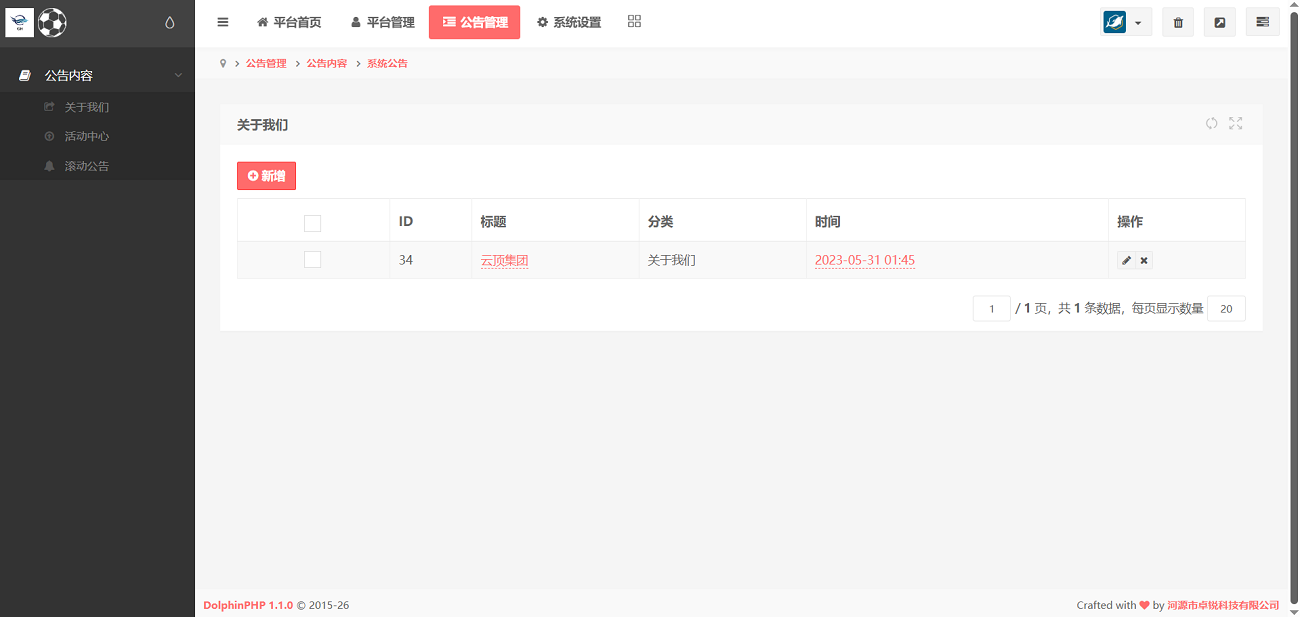Screen dimensions: 1300x617
Task: Expand 关于我们 panel to fullscreen
Action: [x=1235, y=123]
